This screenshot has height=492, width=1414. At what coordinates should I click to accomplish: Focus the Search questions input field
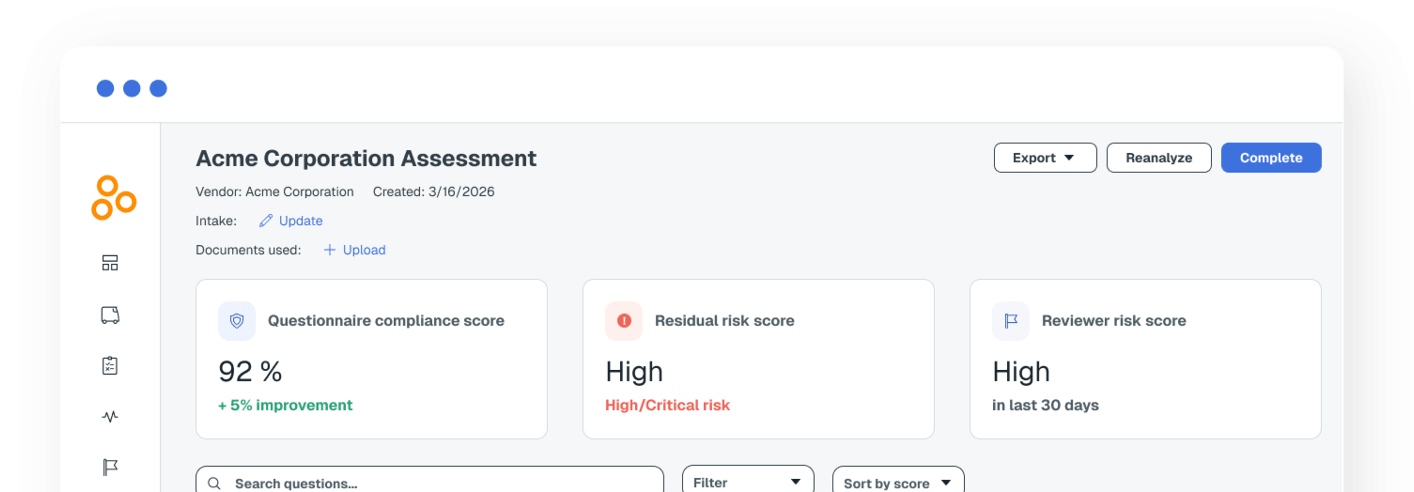coord(440,483)
